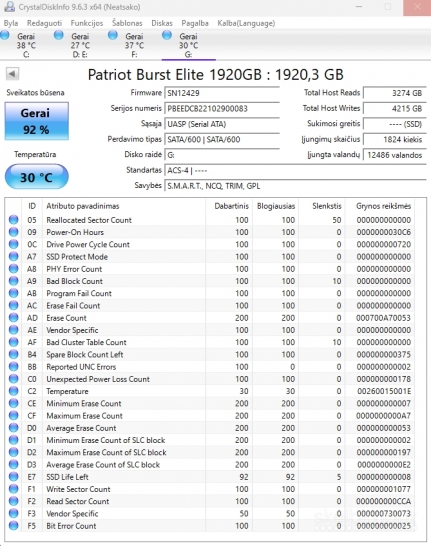Click the 30 °C temperature button

point(37,177)
